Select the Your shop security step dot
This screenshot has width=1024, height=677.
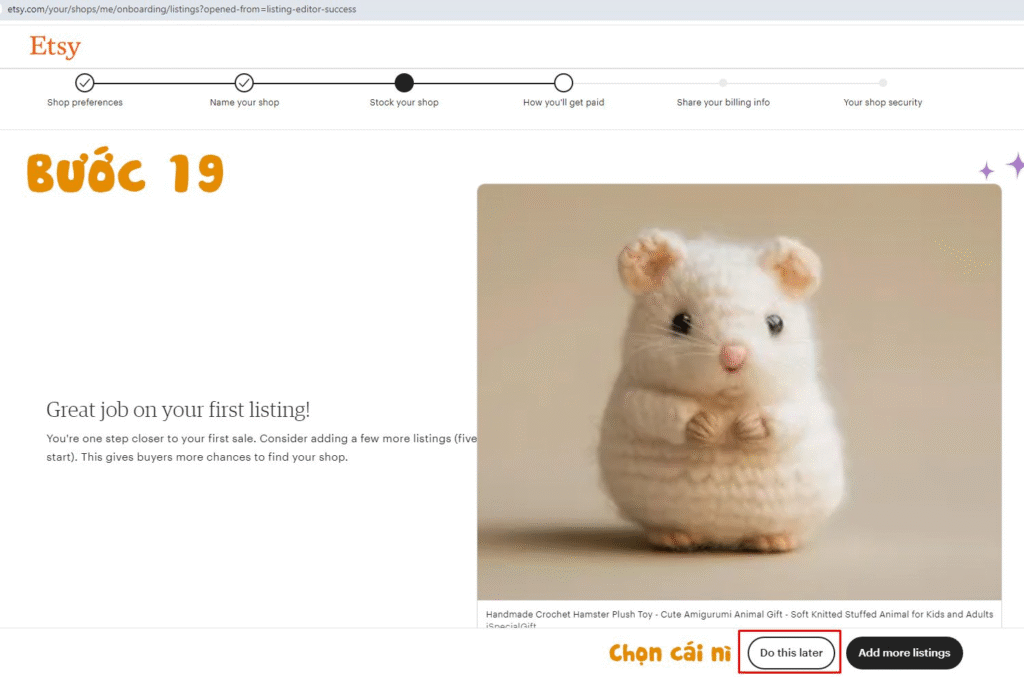pos(882,83)
